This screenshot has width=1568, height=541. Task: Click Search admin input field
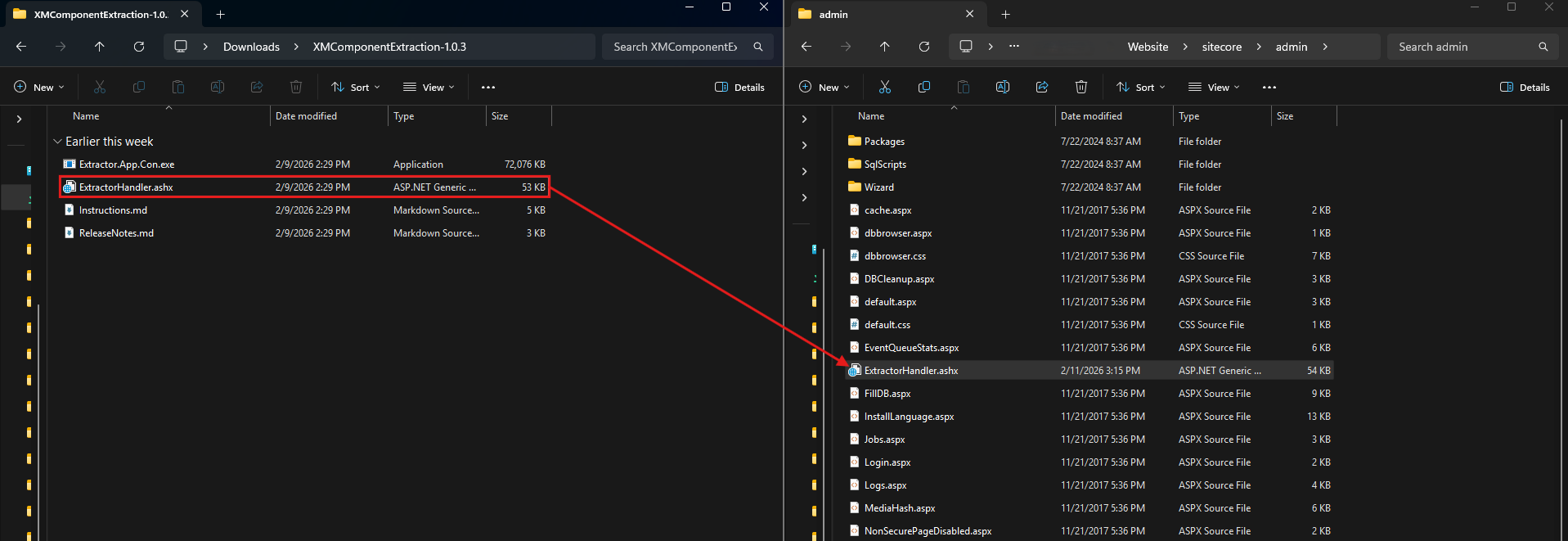[1461, 47]
